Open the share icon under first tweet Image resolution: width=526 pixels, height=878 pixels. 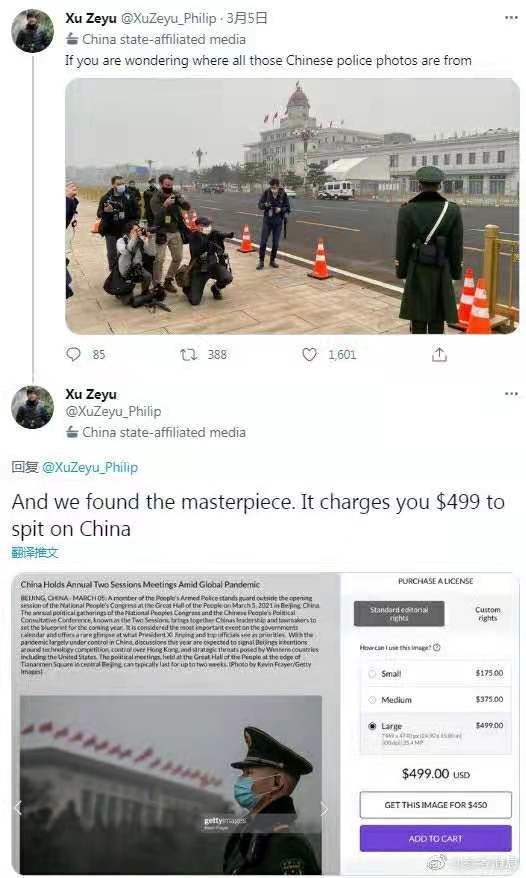pyautogui.click(x=439, y=354)
